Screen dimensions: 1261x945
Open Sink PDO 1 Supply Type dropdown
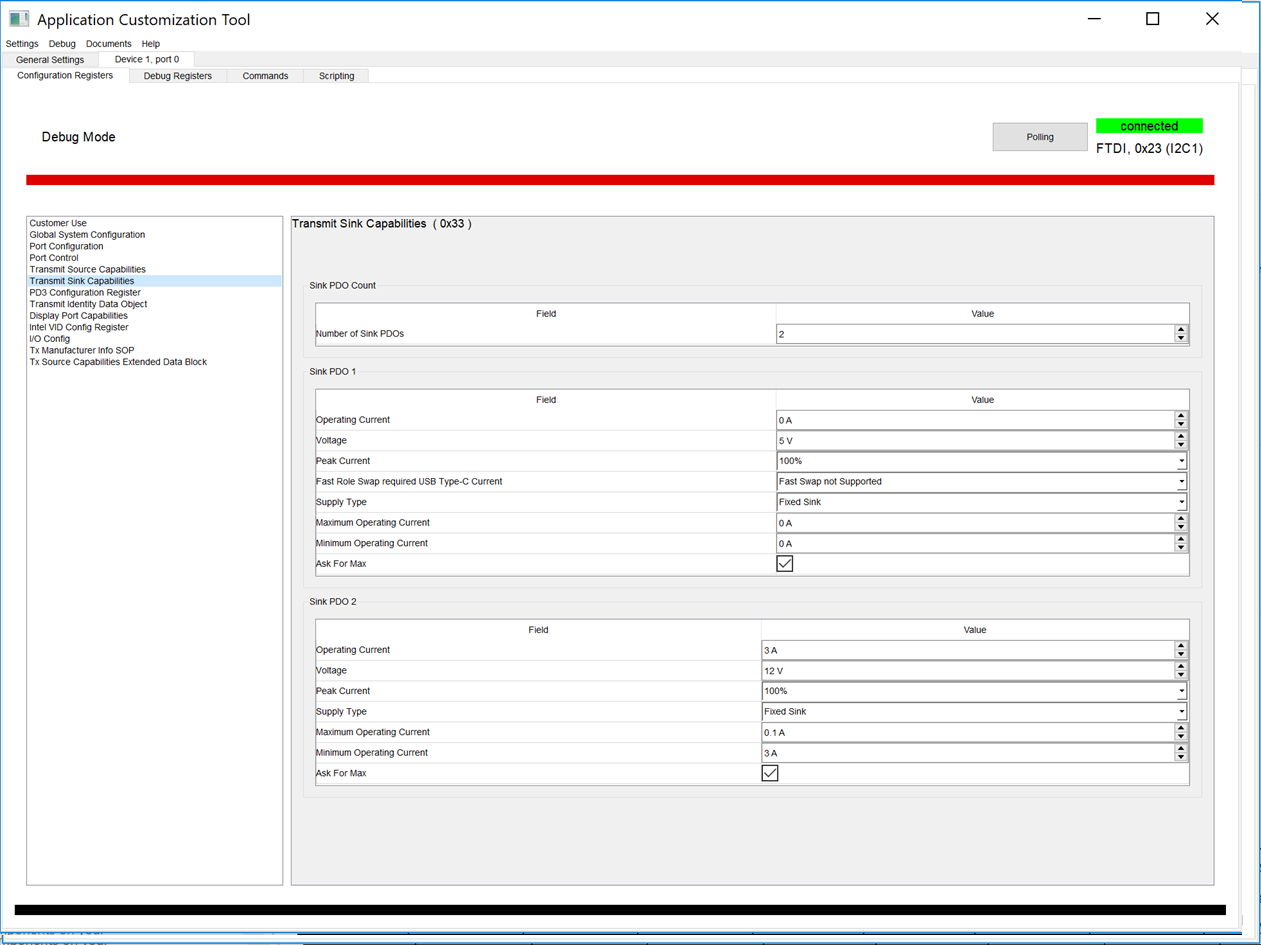[x=982, y=502]
